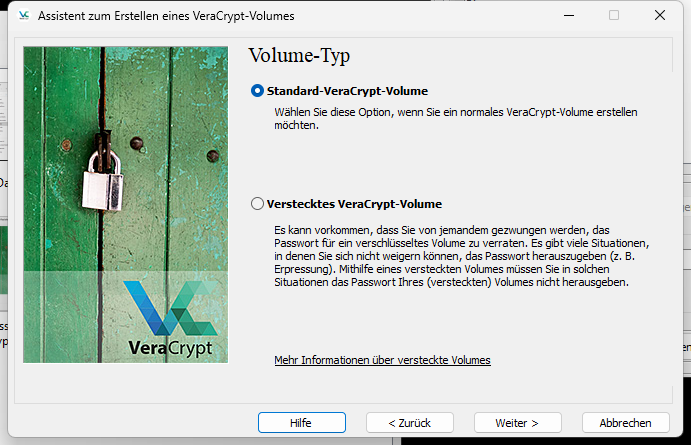This screenshot has height=445, width=691.
Task: Cancel the wizard with Abbrechen
Action: [626, 423]
